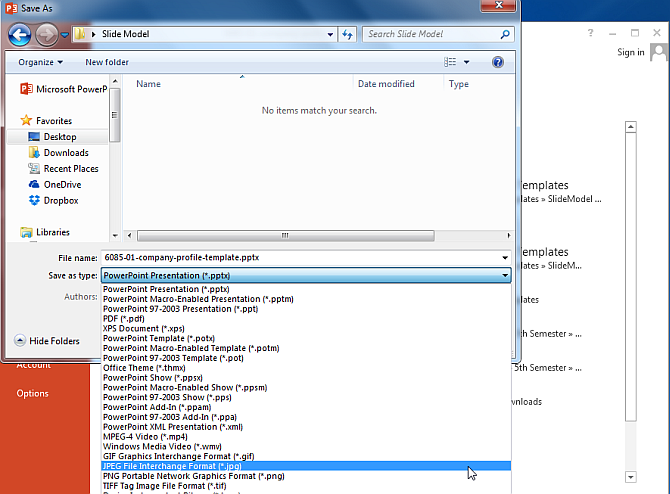Click PowerPoint backstage scroll up arrow
Image resolution: width=670 pixels, height=494 pixels.
point(631,127)
